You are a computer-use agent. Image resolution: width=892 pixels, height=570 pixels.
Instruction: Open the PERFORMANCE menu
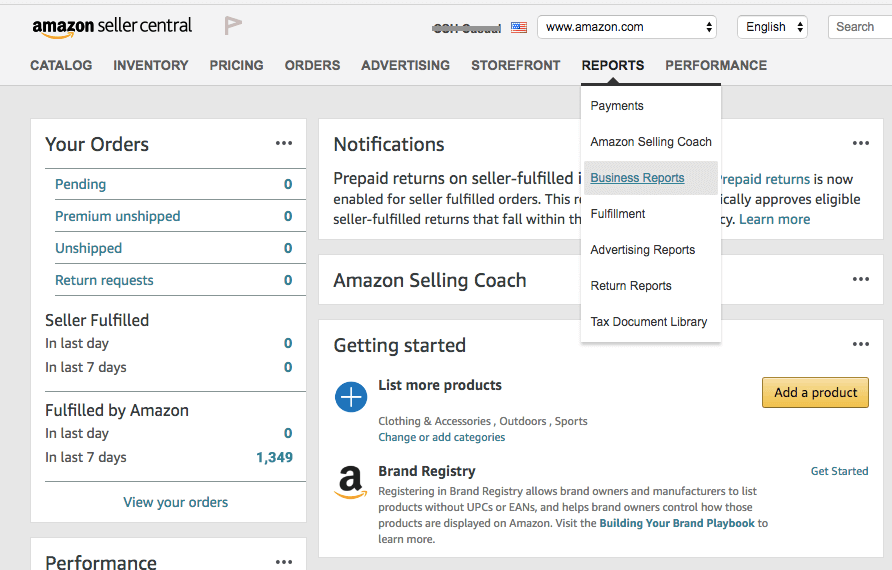pos(716,65)
